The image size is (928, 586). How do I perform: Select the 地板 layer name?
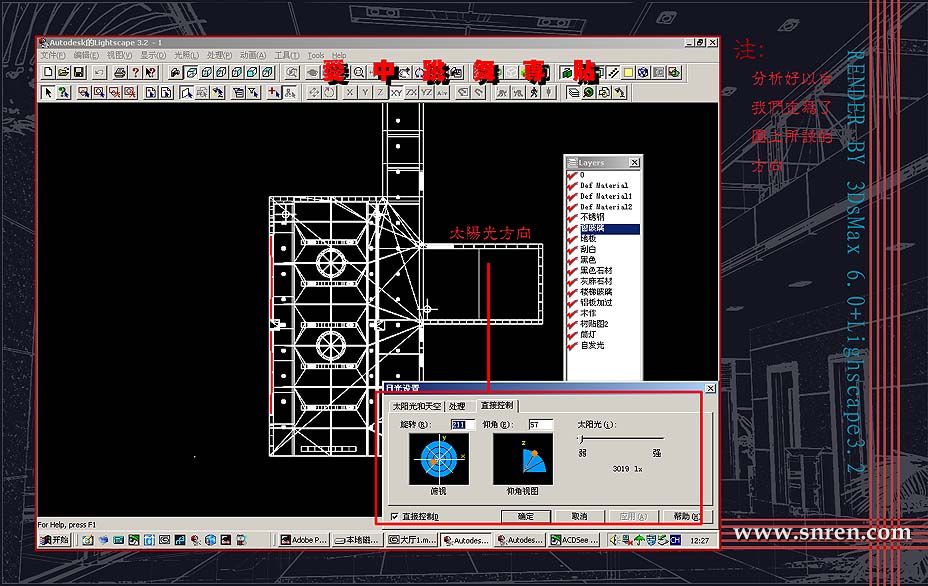[588, 239]
